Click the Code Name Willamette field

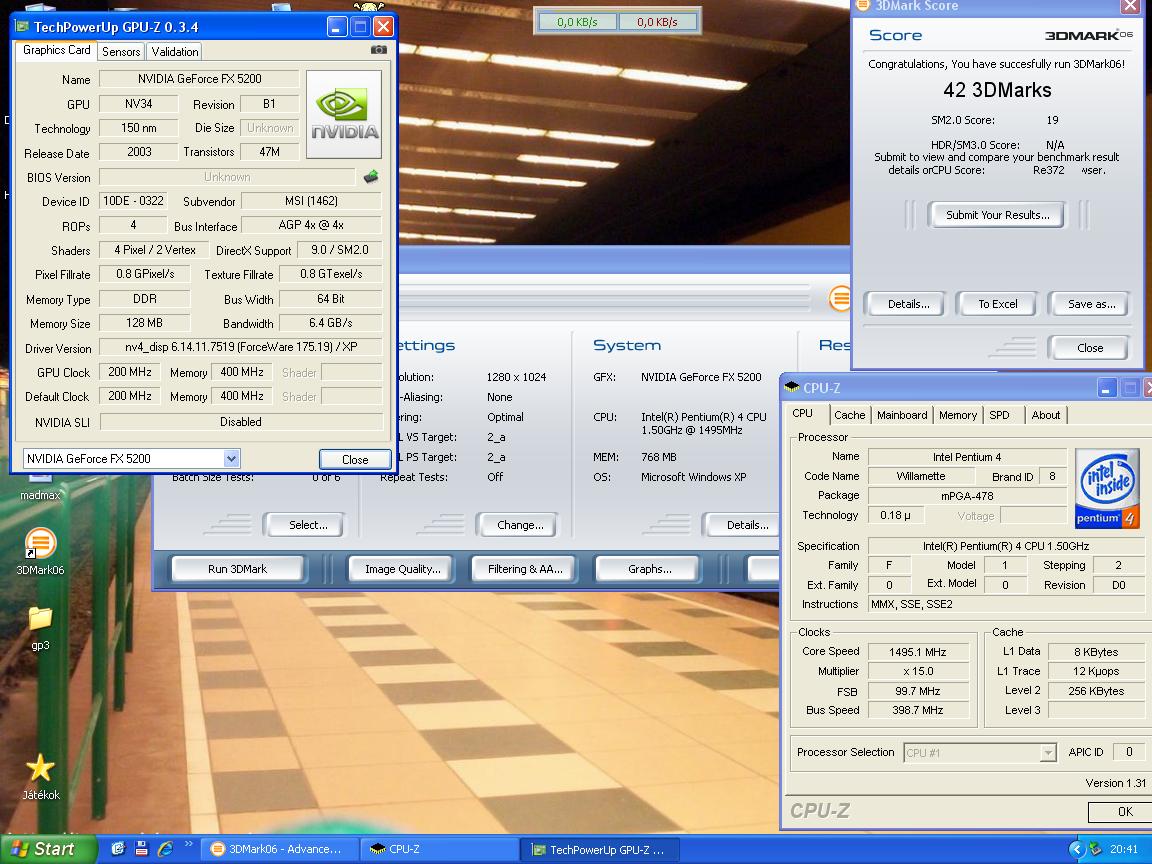point(921,476)
